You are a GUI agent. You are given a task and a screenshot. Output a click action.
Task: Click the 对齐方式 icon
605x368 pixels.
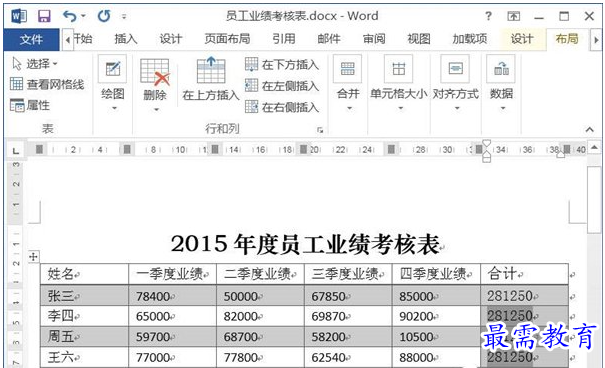tap(455, 69)
